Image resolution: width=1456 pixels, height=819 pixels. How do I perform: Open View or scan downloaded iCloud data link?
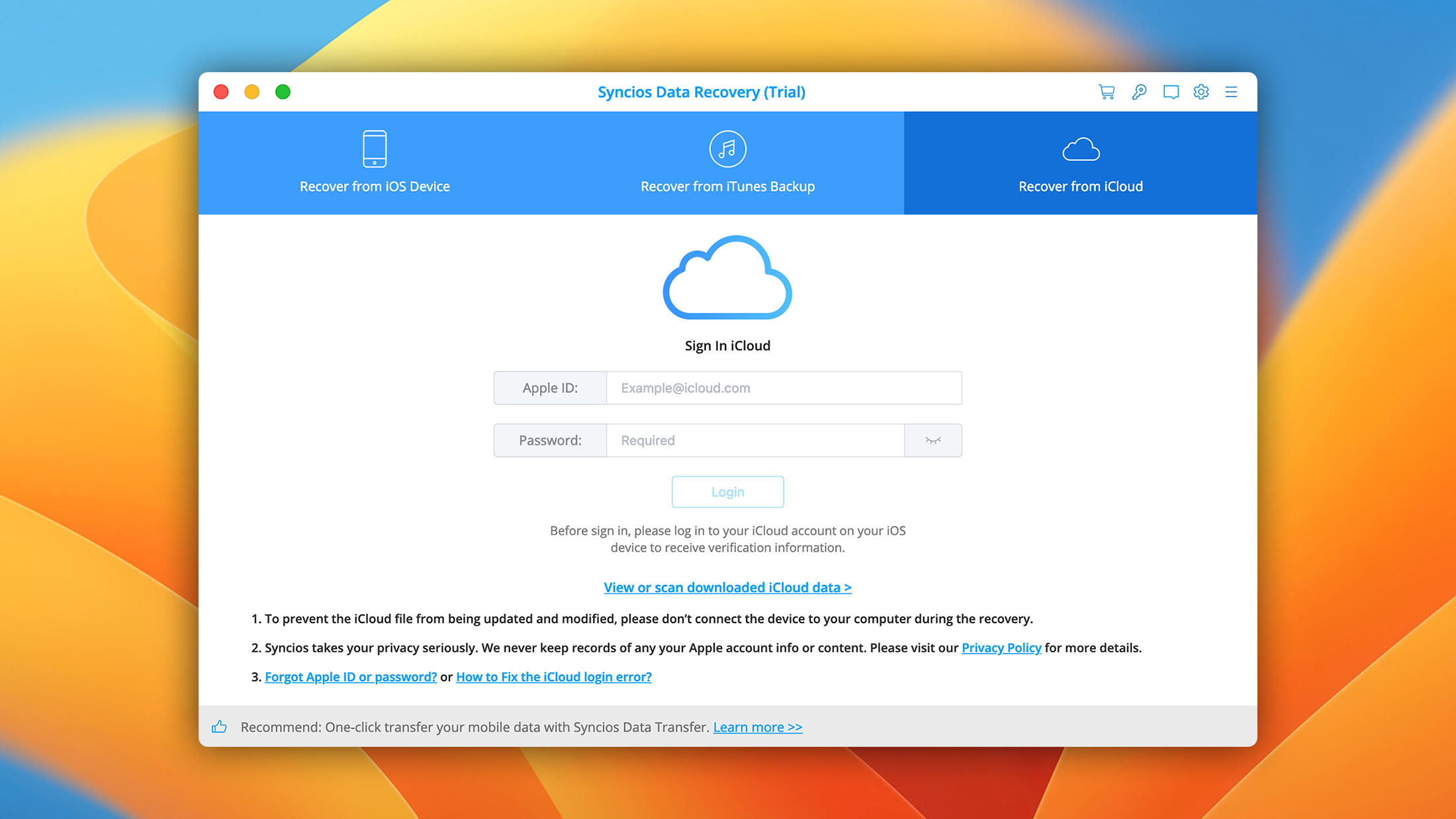[x=727, y=587]
